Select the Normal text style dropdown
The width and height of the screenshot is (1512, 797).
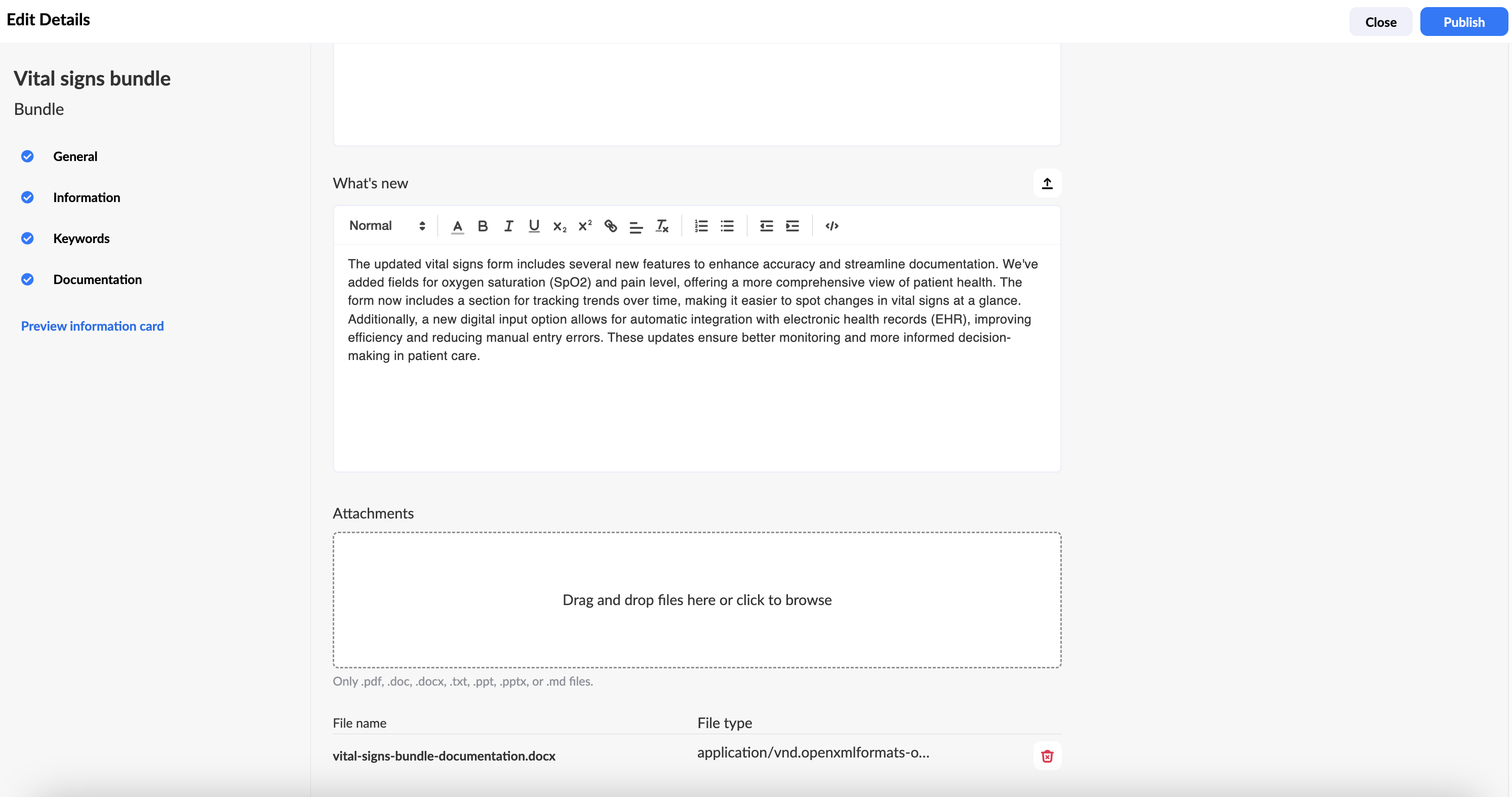(x=386, y=225)
